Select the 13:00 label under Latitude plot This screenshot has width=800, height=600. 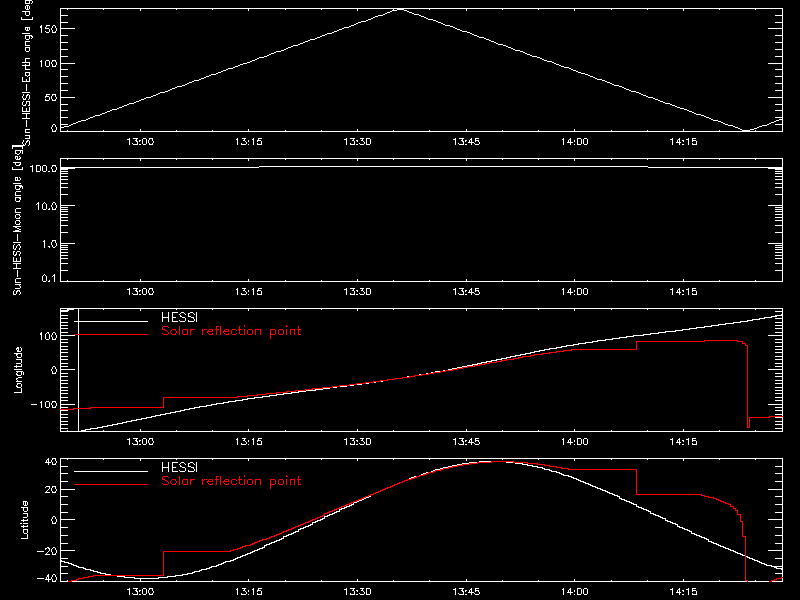140,592
